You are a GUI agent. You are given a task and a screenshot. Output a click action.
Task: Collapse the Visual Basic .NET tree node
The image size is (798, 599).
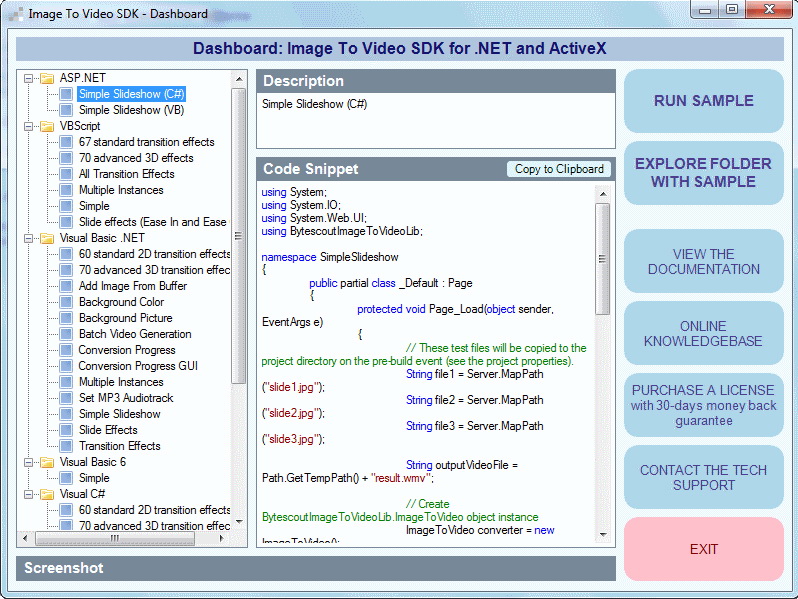click(x=28, y=238)
